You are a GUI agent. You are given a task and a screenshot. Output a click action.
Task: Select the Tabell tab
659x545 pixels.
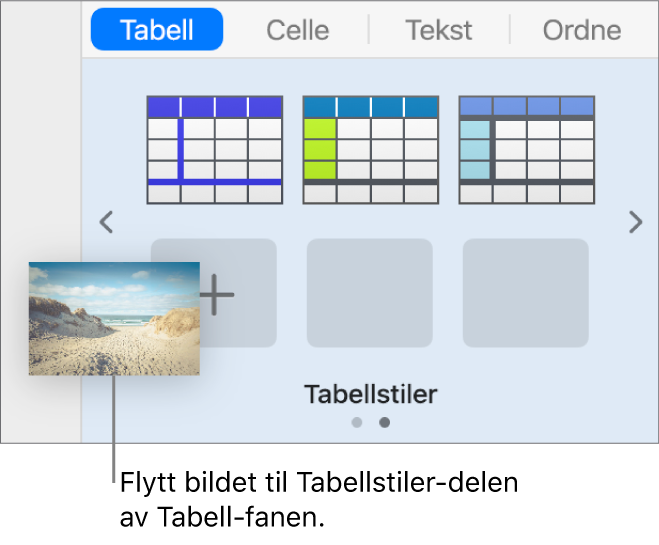156,30
